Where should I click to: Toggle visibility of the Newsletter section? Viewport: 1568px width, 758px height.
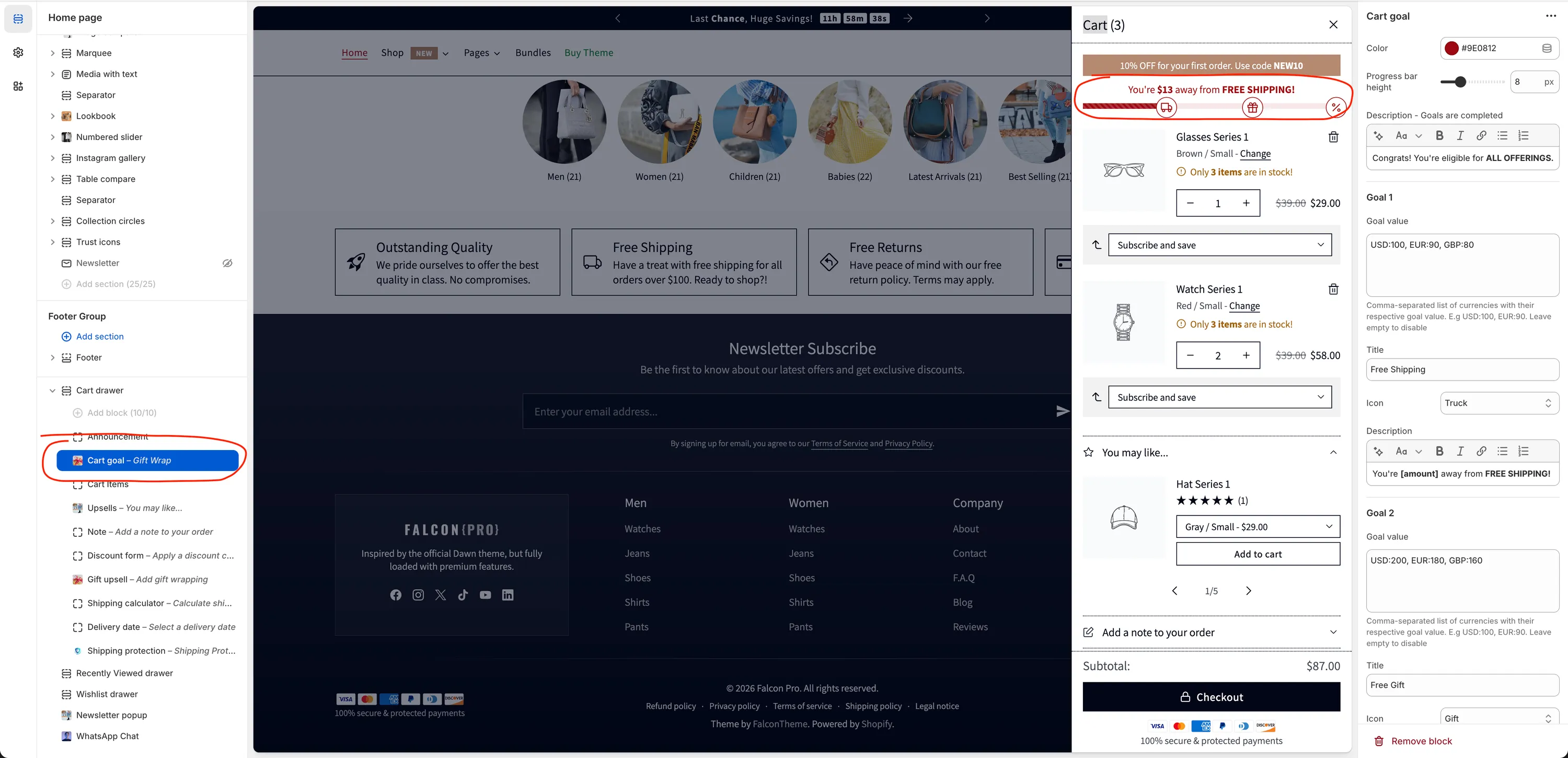[227, 263]
